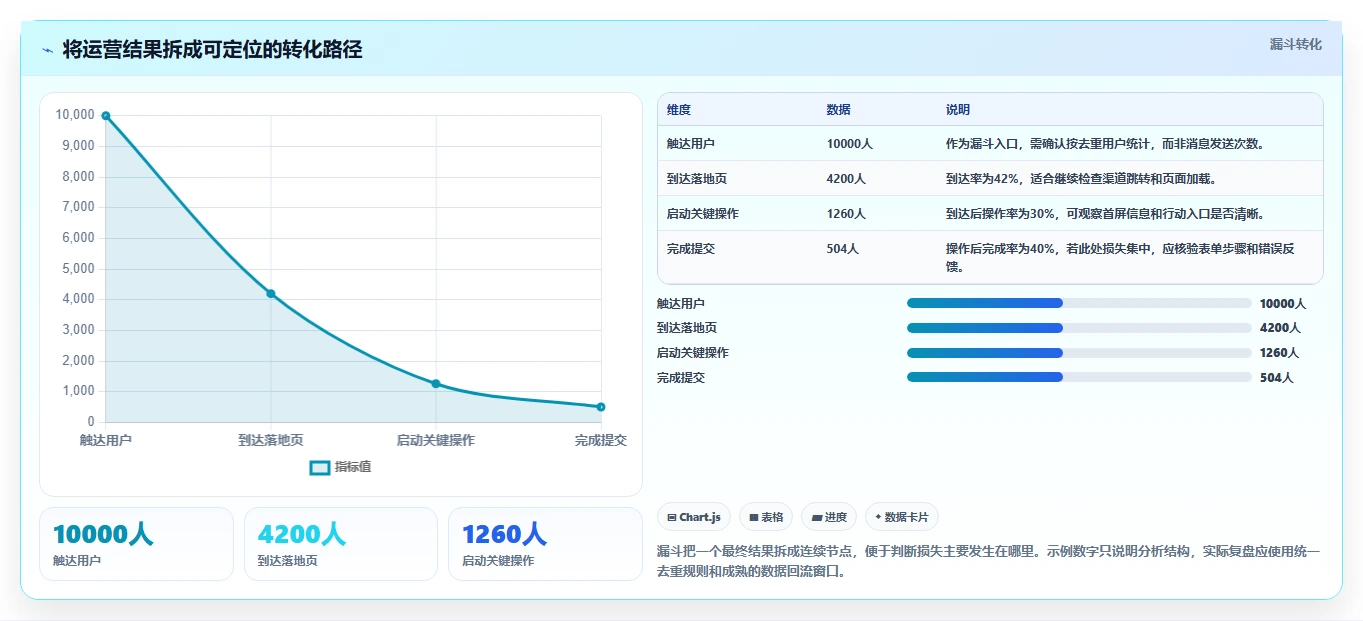Click the 504人 value beside progress bar
Image resolution: width=1363 pixels, height=621 pixels.
point(1277,378)
